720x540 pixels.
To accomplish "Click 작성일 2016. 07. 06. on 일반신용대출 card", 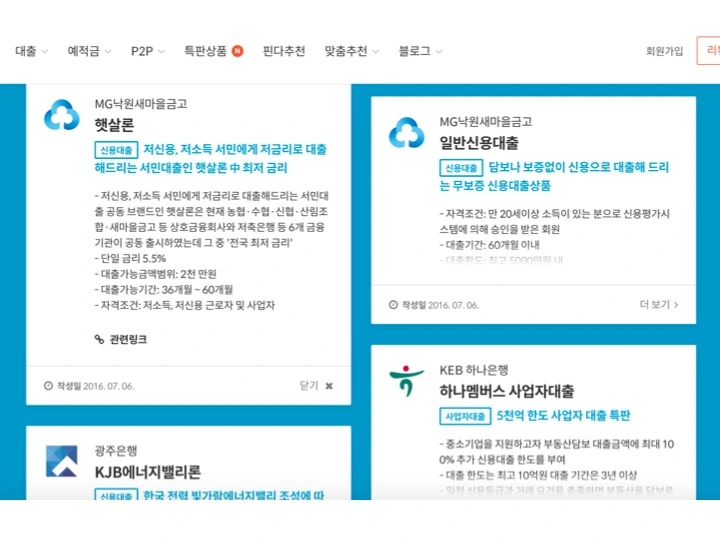I will click(x=440, y=304).
